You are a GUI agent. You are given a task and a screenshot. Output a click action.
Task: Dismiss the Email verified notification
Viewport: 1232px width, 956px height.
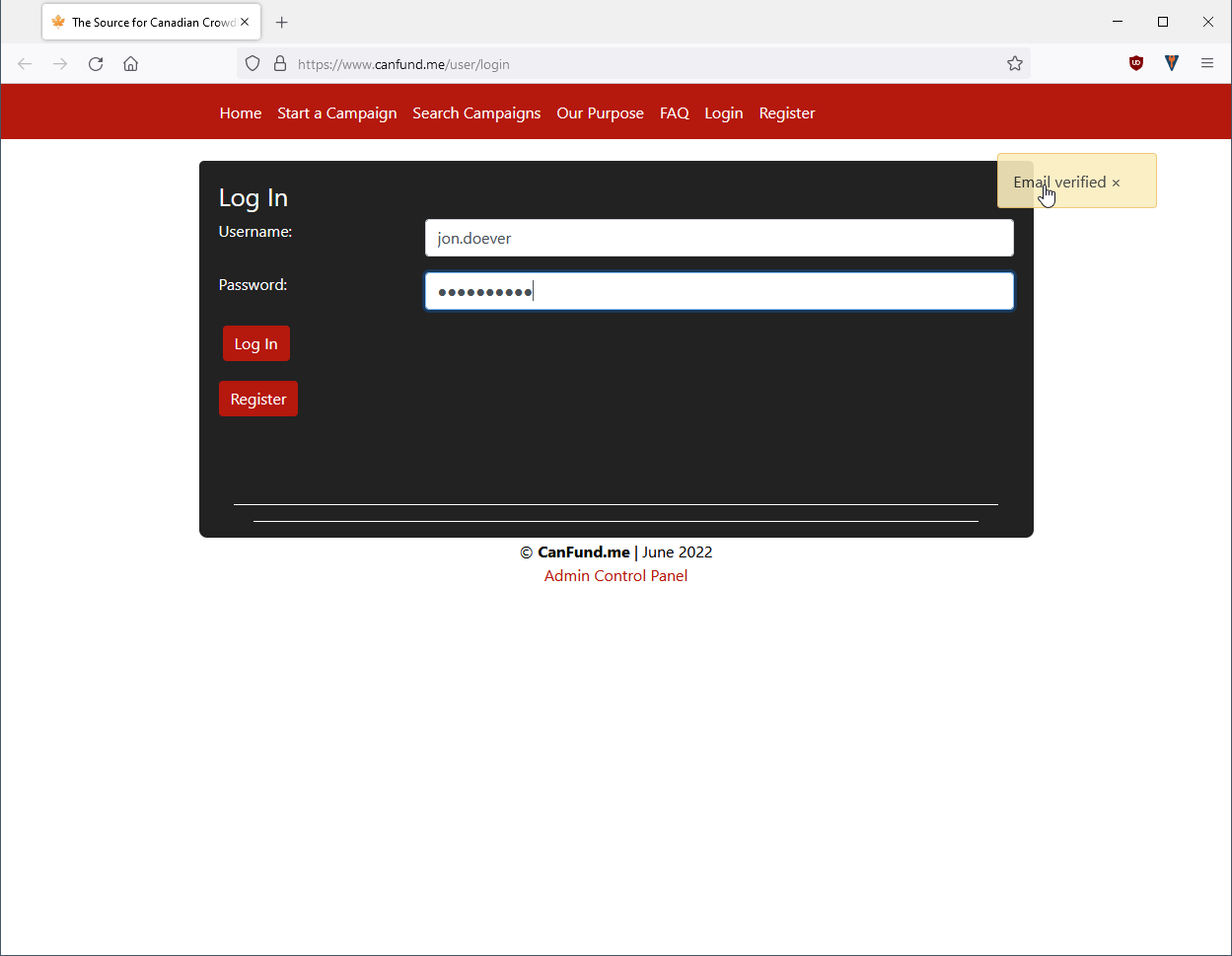(1116, 183)
